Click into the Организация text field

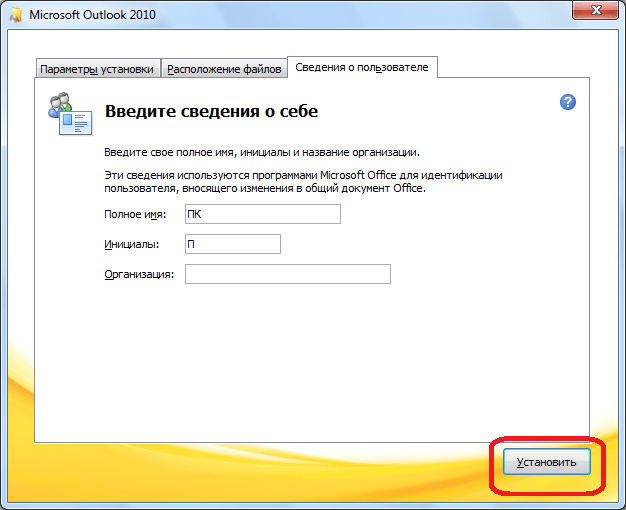tap(288, 274)
